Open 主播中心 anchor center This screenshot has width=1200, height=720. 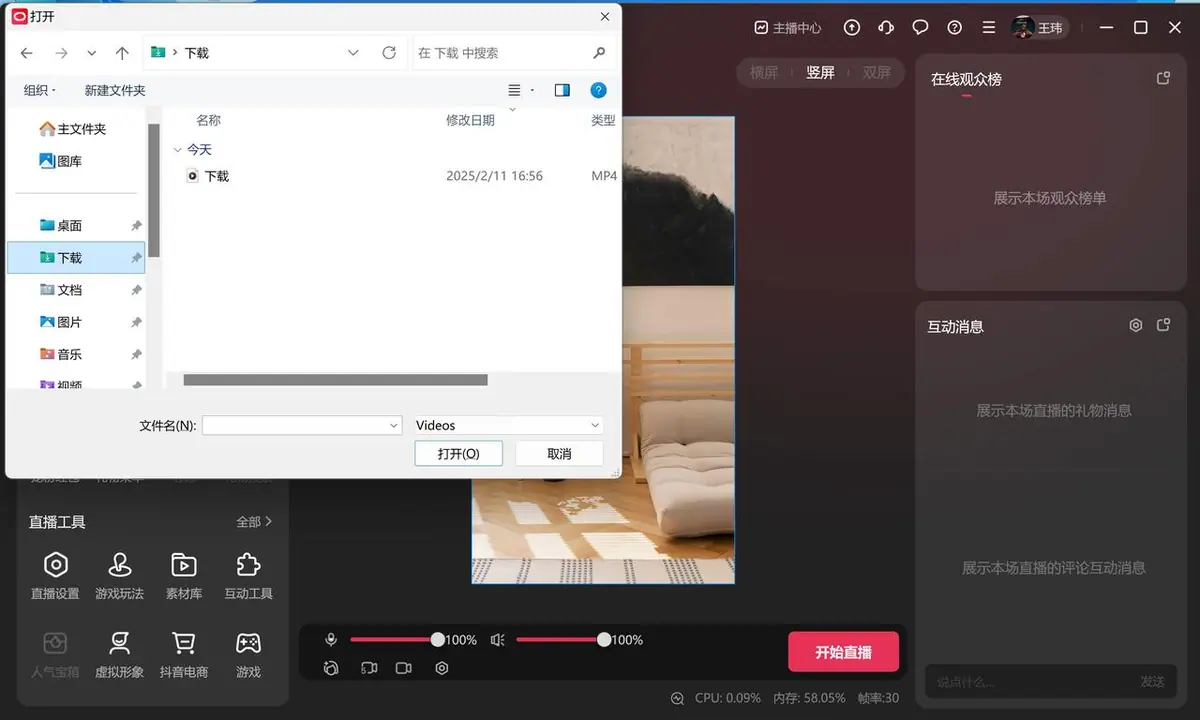click(x=788, y=28)
